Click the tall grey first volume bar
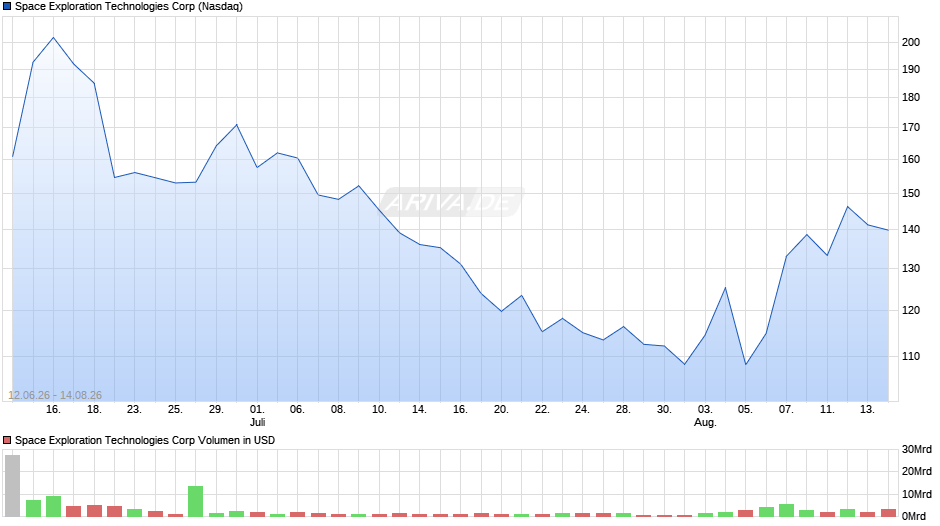Screen dimensions: 940x526 click(x=13, y=486)
